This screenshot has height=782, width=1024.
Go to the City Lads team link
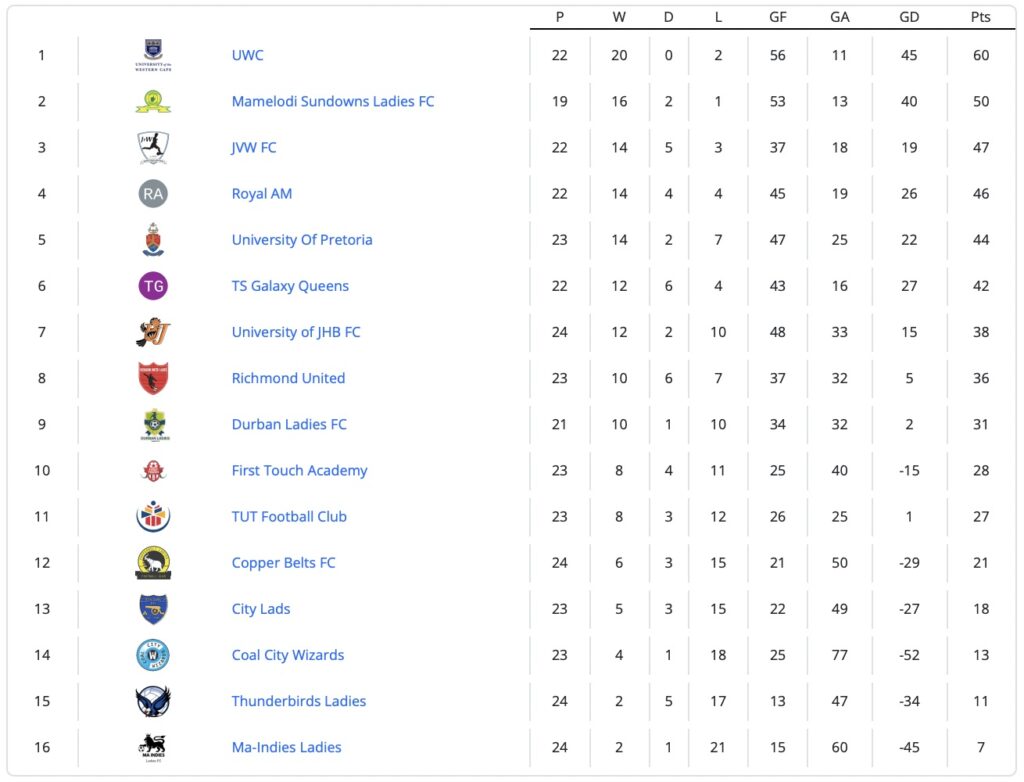[261, 609]
